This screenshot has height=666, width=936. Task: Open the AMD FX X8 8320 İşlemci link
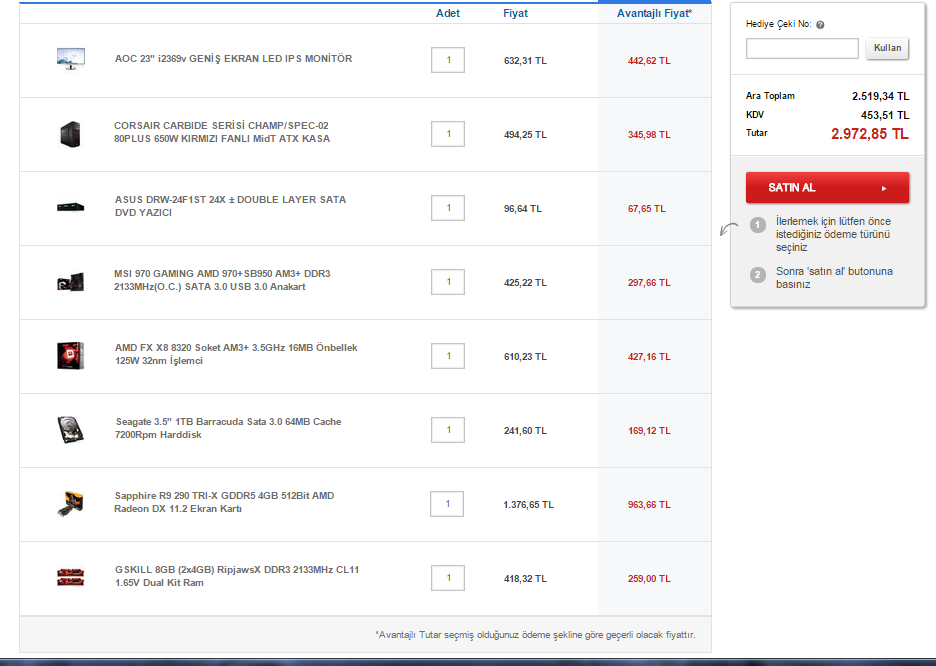tap(236, 354)
